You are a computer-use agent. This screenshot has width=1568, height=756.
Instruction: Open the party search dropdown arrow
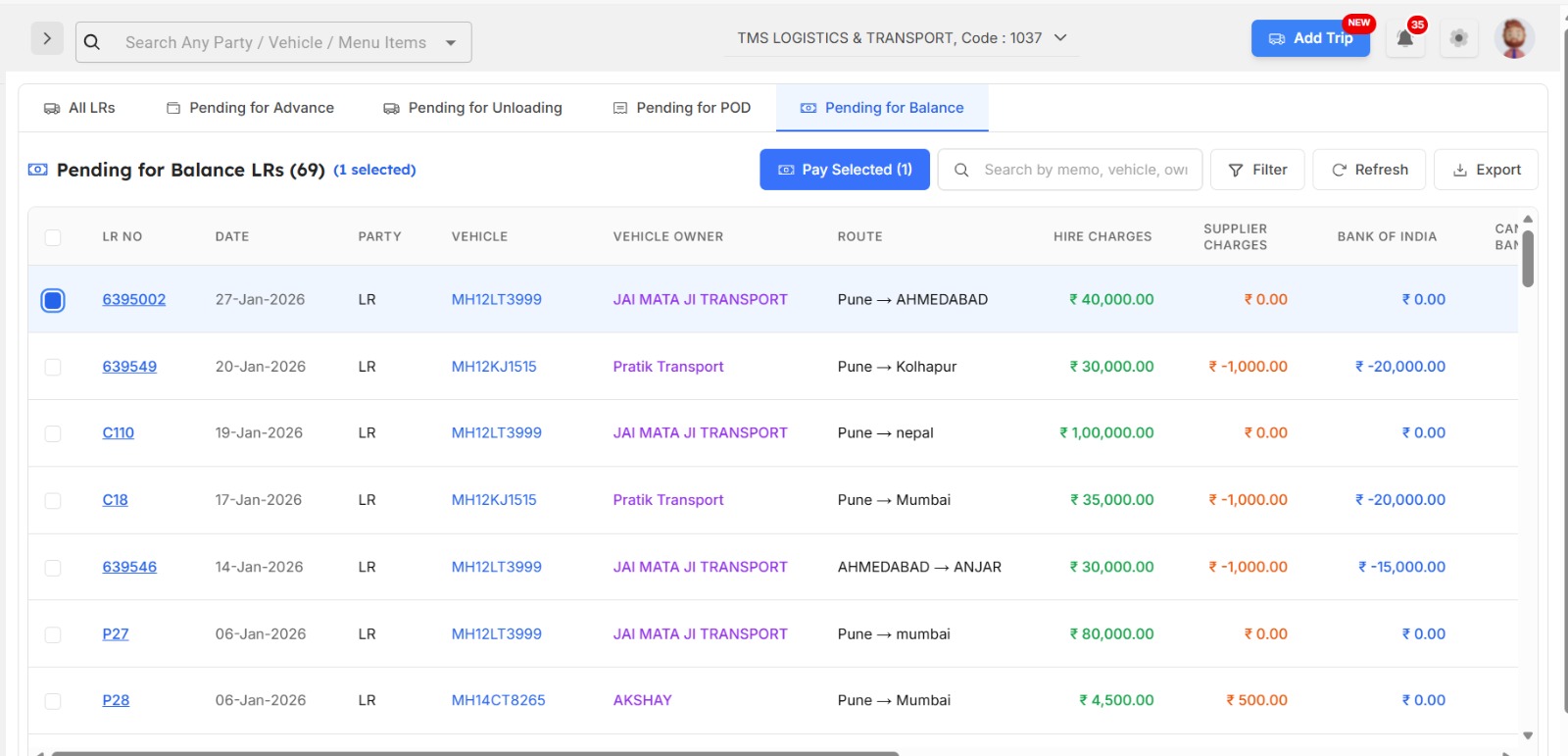451,43
